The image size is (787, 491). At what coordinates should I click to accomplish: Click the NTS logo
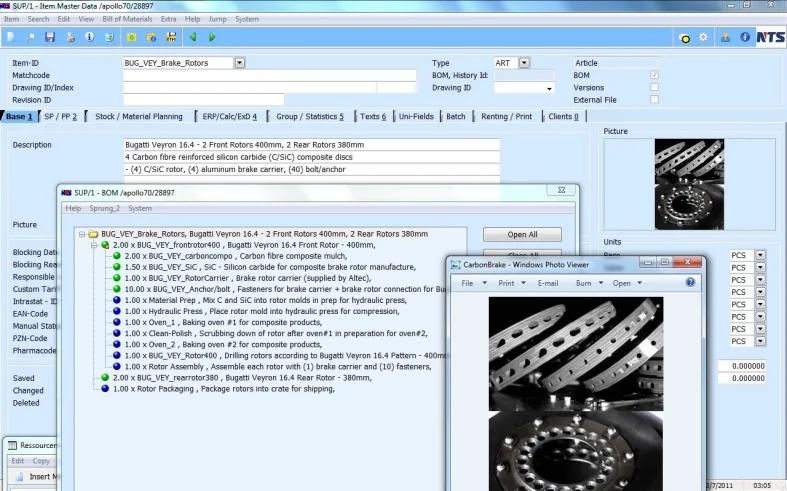tap(770, 37)
